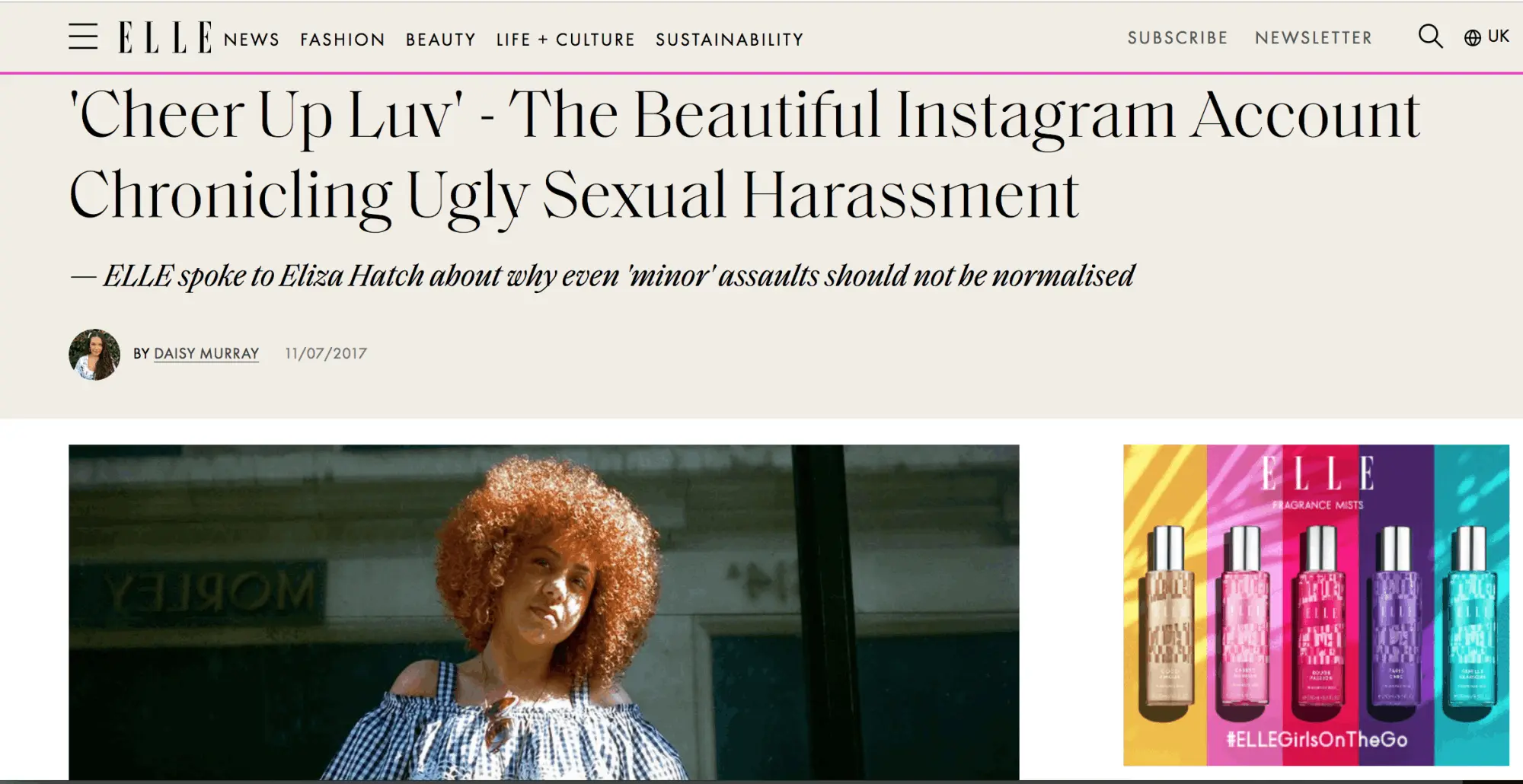The width and height of the screenshot is (1523, 784).
Task: Click the article date 11/07/2017
Action: (x=326, y=354)
